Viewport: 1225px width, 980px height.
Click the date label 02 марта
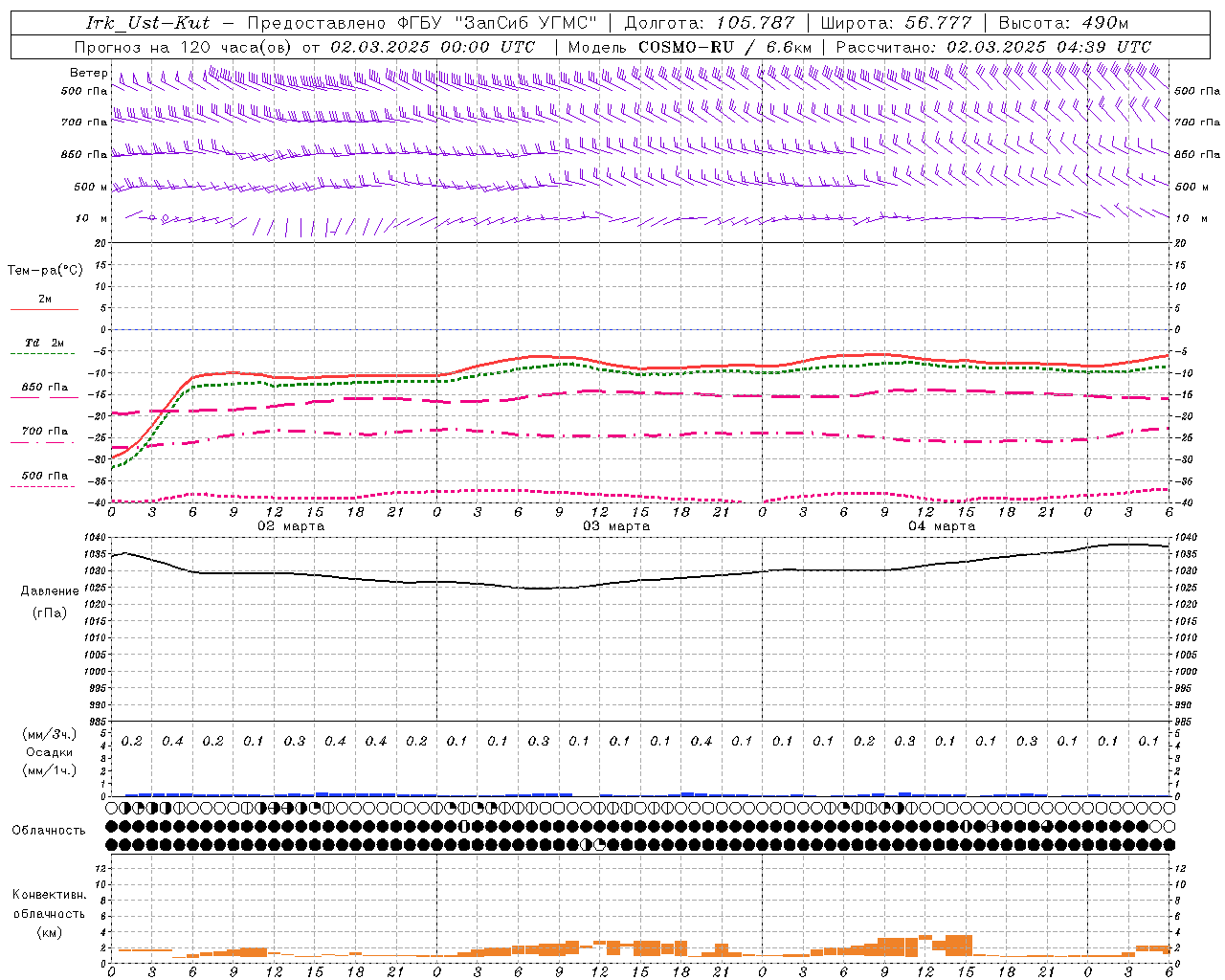[x=291, y=526]
